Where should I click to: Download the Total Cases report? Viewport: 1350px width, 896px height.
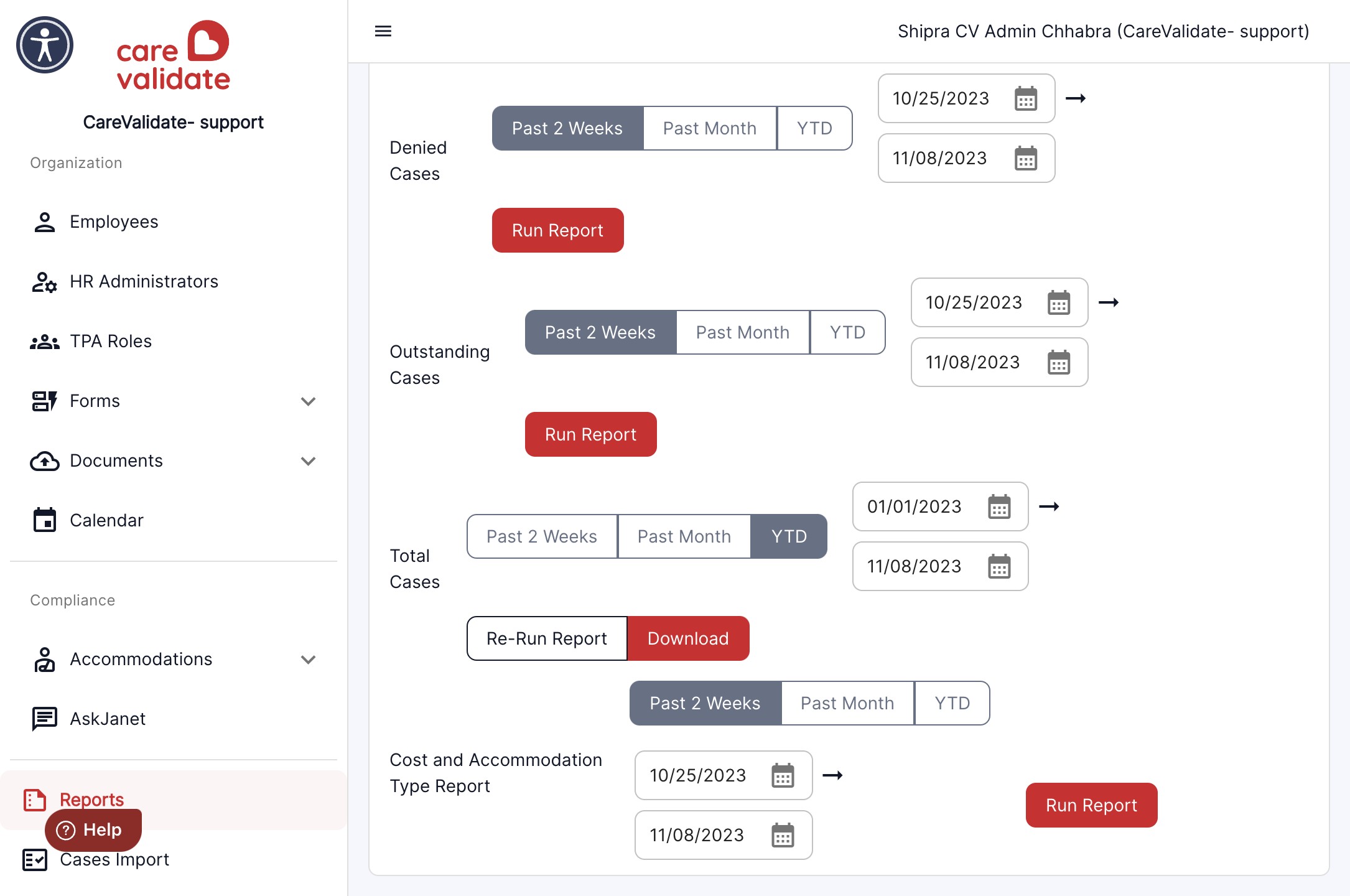coord(688,638)
